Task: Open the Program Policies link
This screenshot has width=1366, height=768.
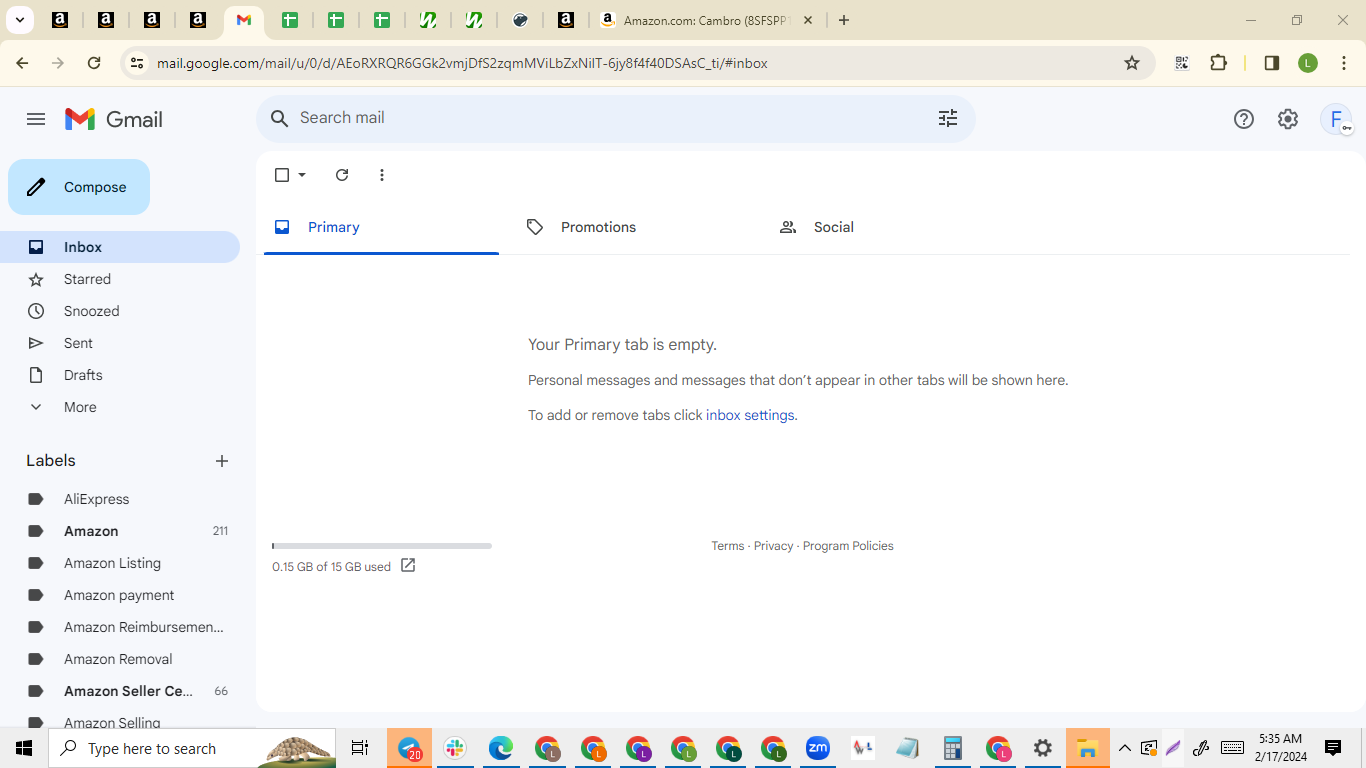Action: tap(848, 546)
